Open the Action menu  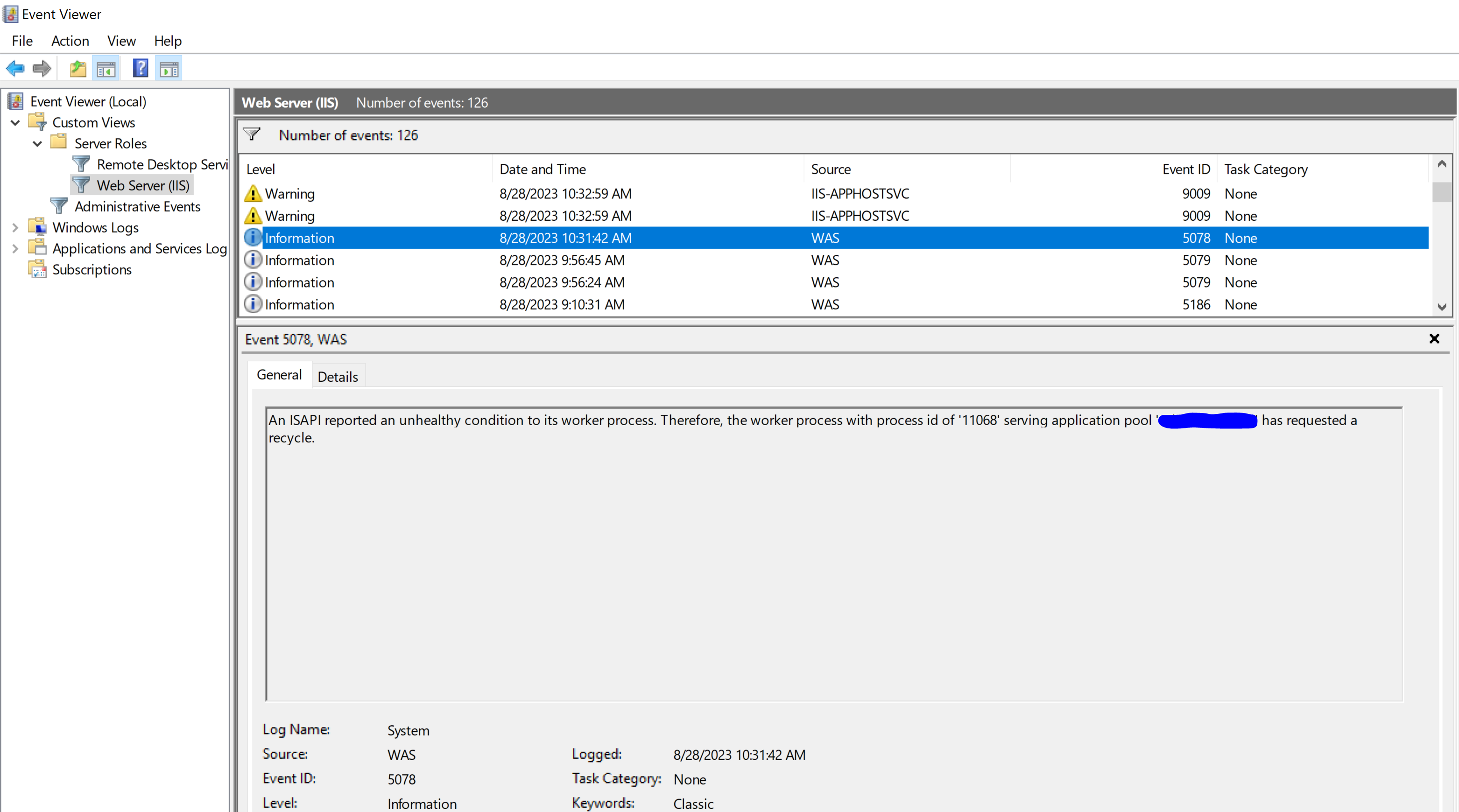(70, 40)
